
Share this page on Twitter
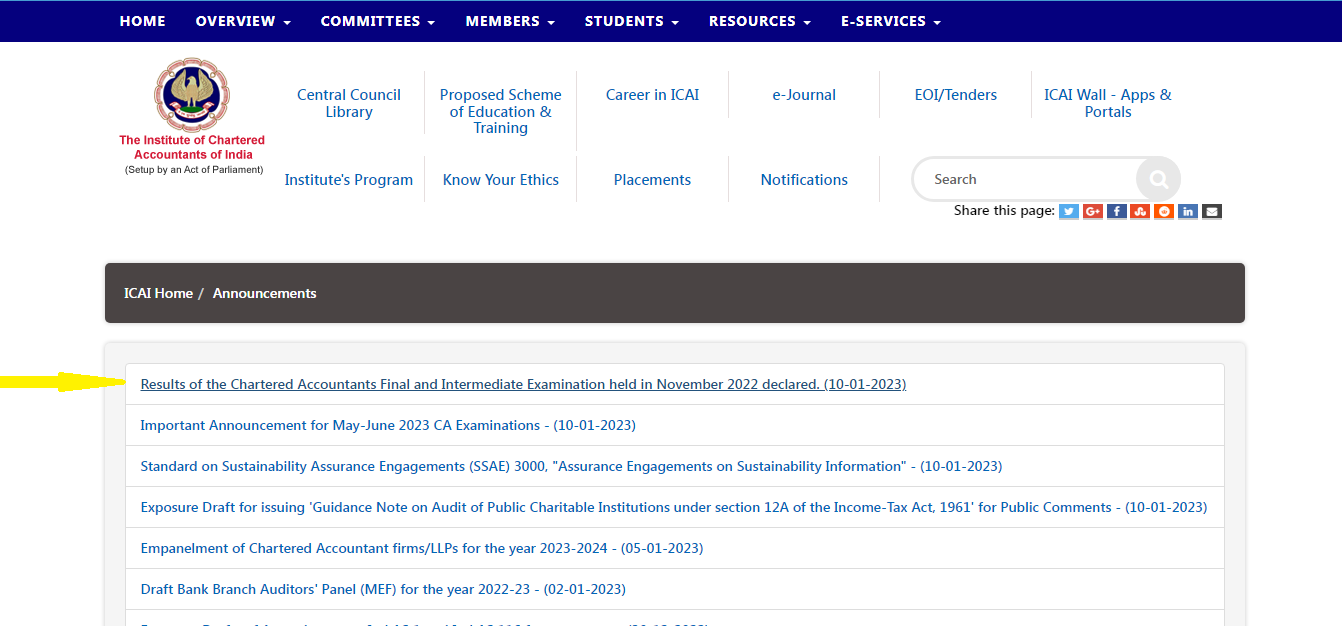(x=1069, y=211)
